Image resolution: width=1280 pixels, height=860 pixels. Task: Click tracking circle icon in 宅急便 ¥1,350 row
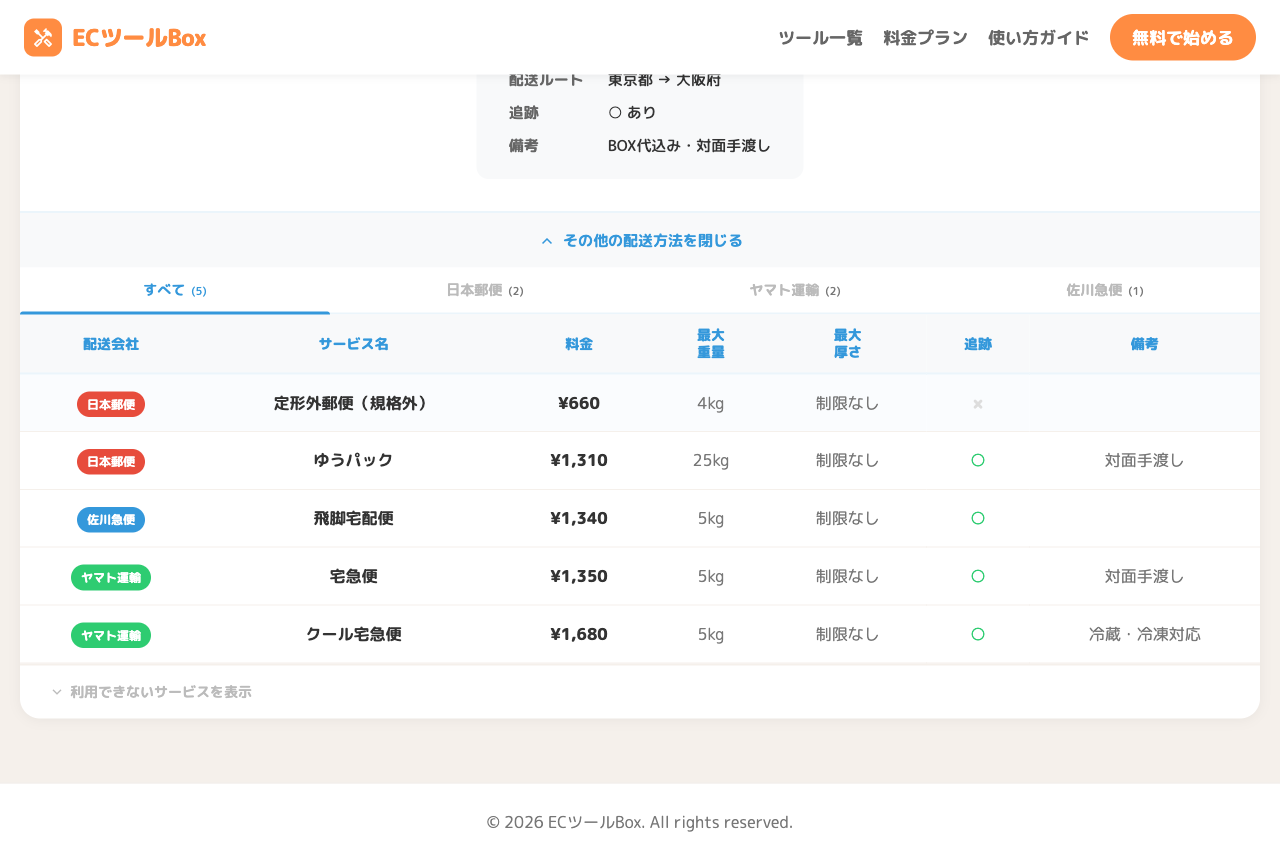click(978, 576)
